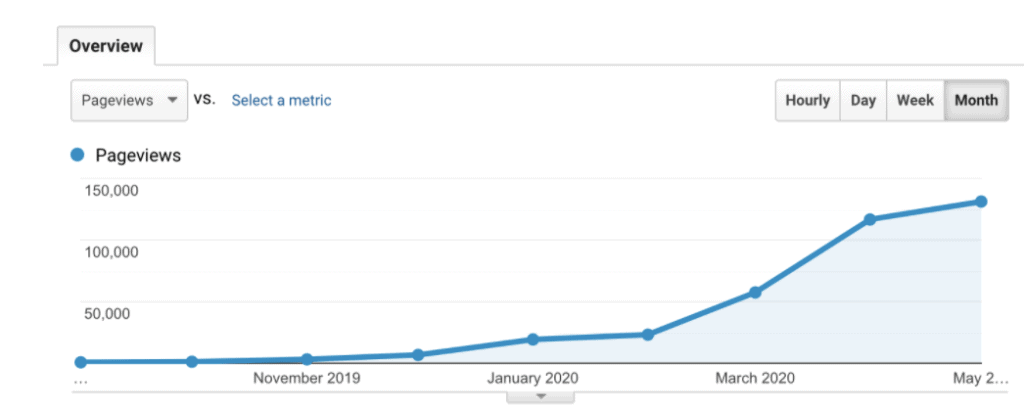Select the Month granularity button

tap(976, 100)
